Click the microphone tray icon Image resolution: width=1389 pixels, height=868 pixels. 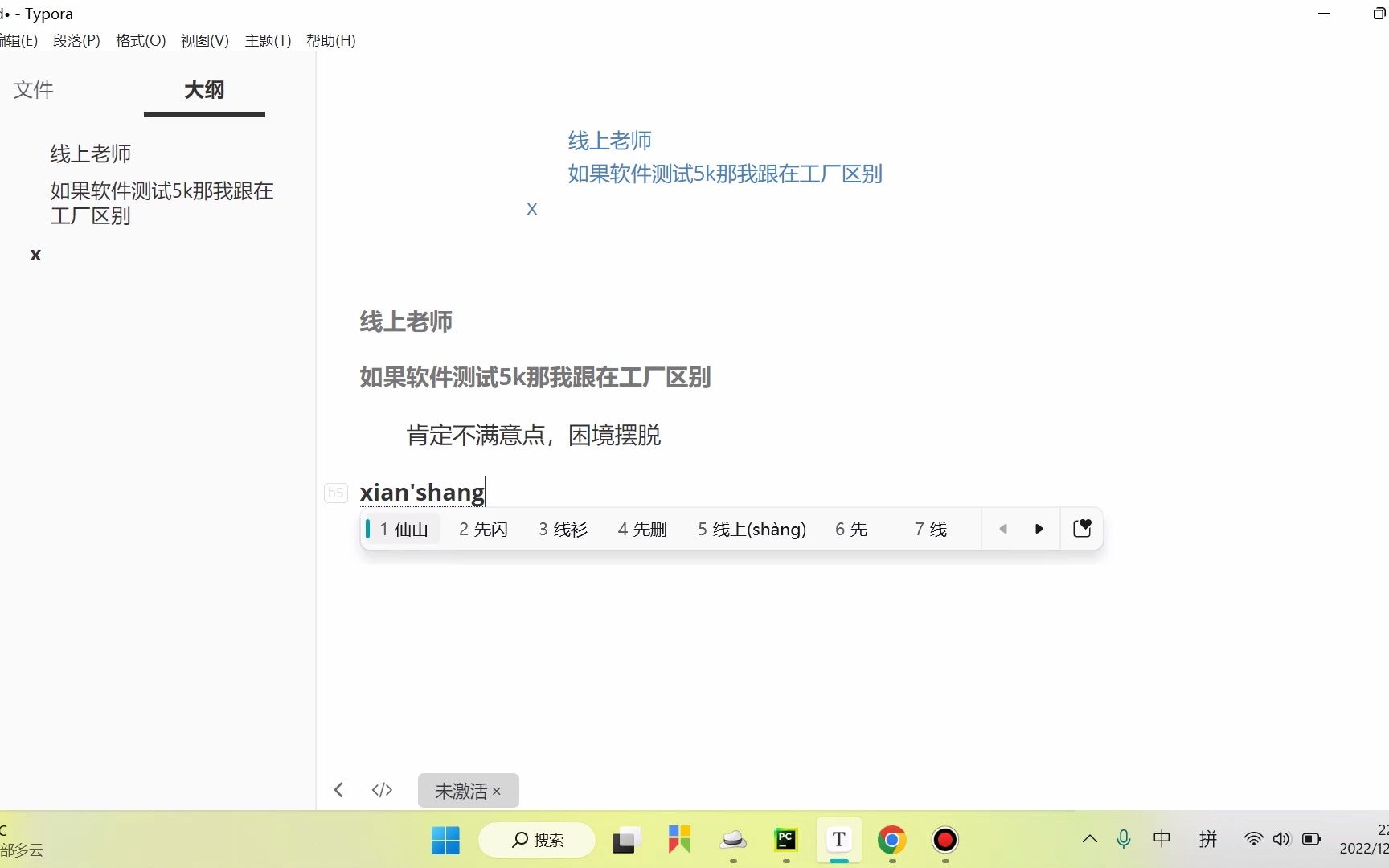(x=1124, y=839)
